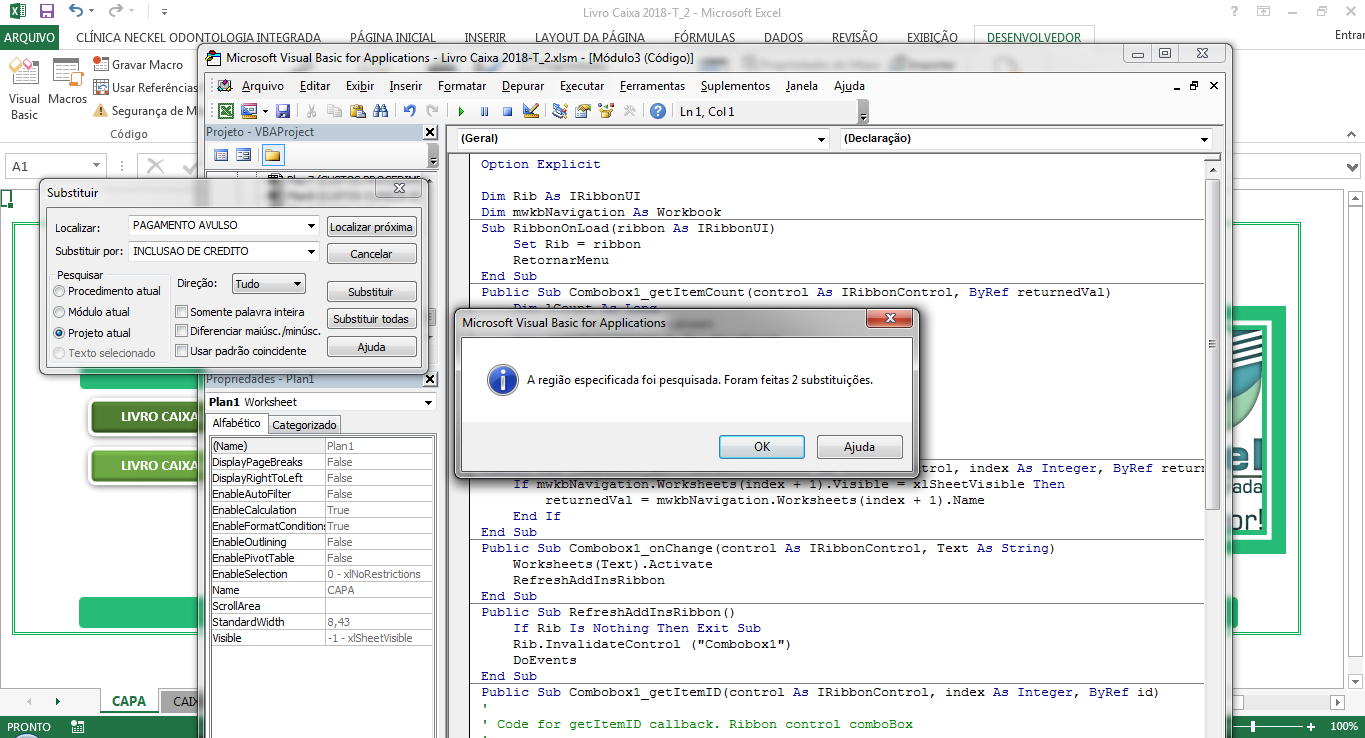Open the Direção dropdown showing Tudo

(297, 284)
